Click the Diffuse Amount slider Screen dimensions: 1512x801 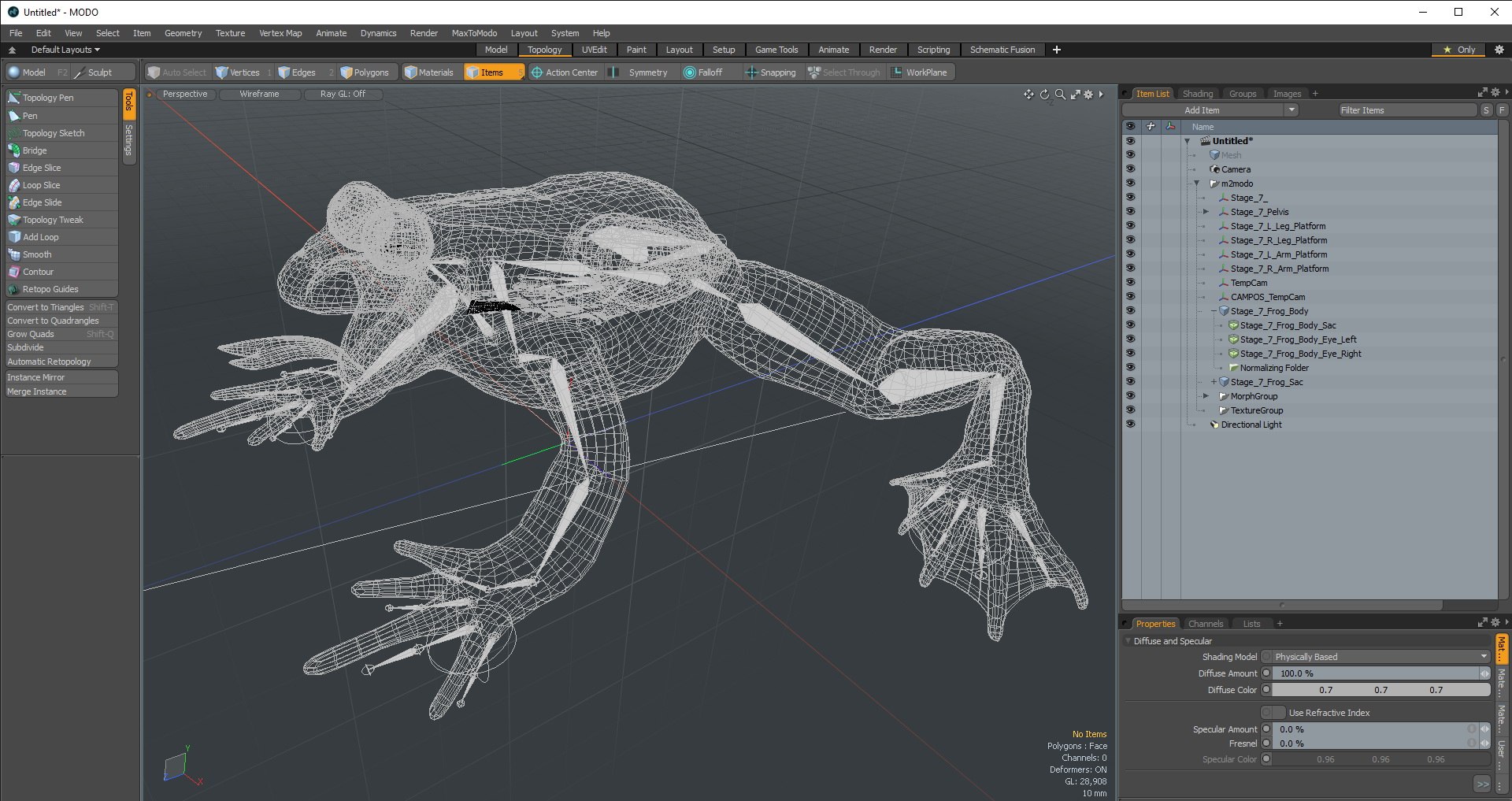pos(1376,673)
